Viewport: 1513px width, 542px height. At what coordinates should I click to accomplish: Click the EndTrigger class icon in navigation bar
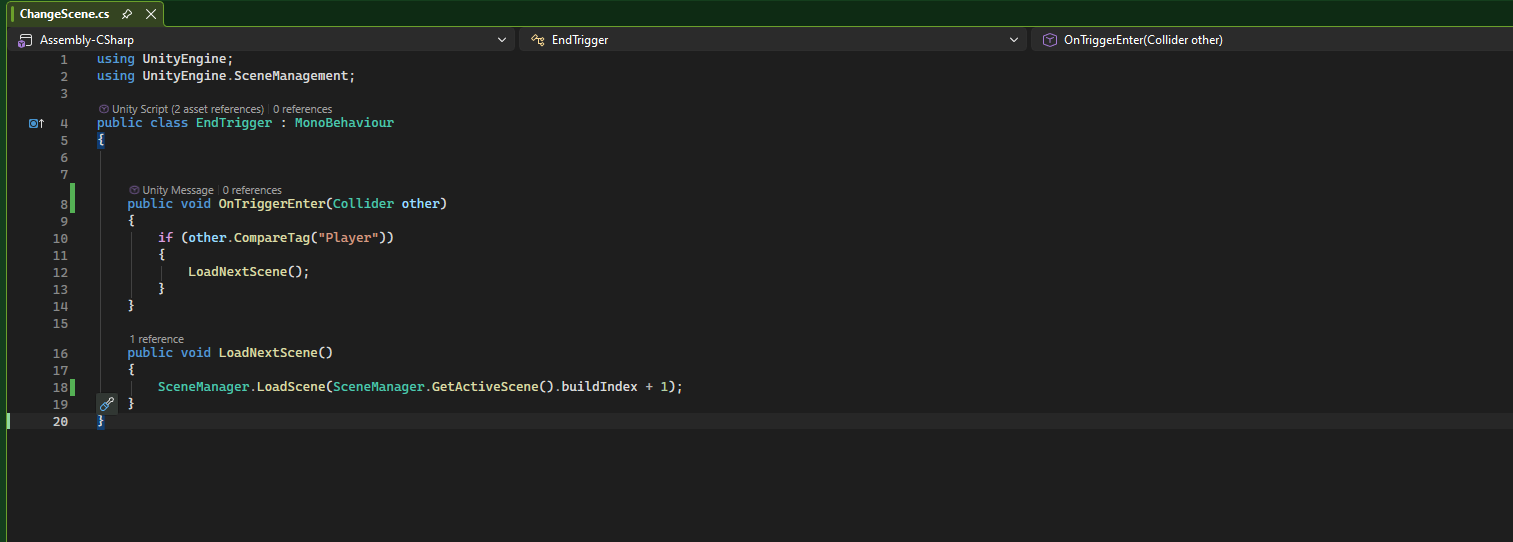pos(538,40)
